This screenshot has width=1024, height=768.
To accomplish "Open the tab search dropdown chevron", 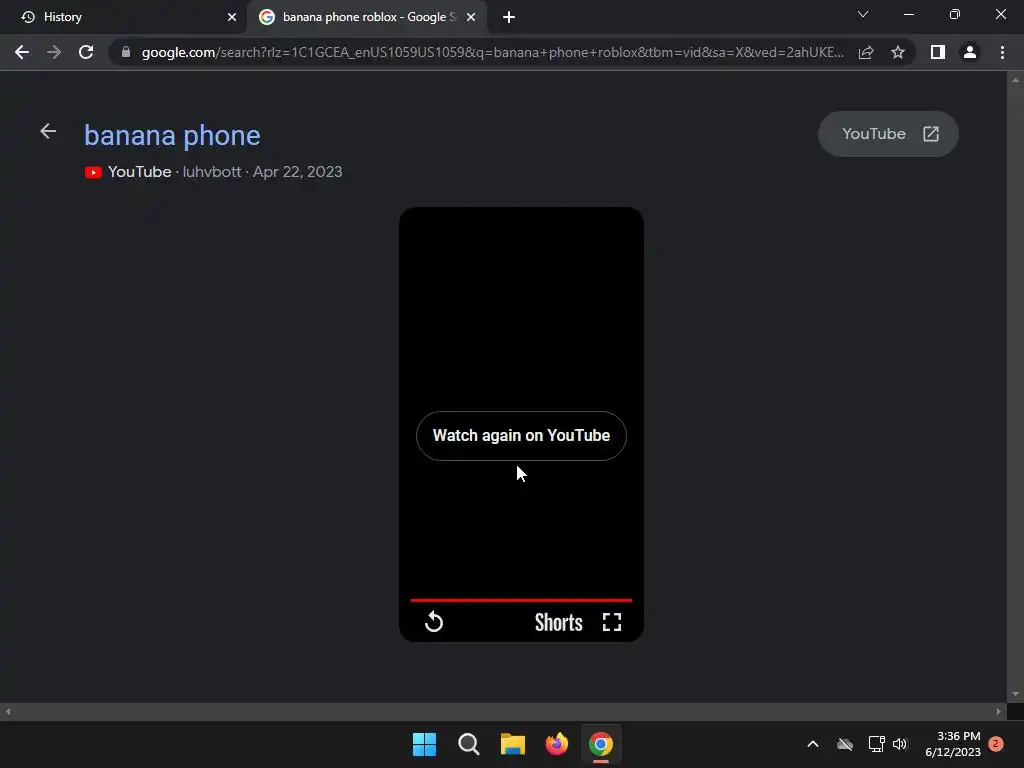I will tap(863, 14).
